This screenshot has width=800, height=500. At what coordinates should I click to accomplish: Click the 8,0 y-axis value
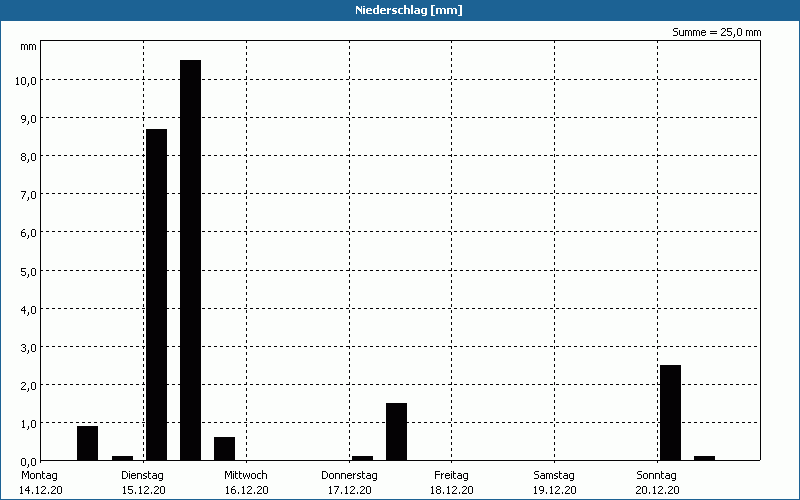pyautogui.click(x=28, y=157)
